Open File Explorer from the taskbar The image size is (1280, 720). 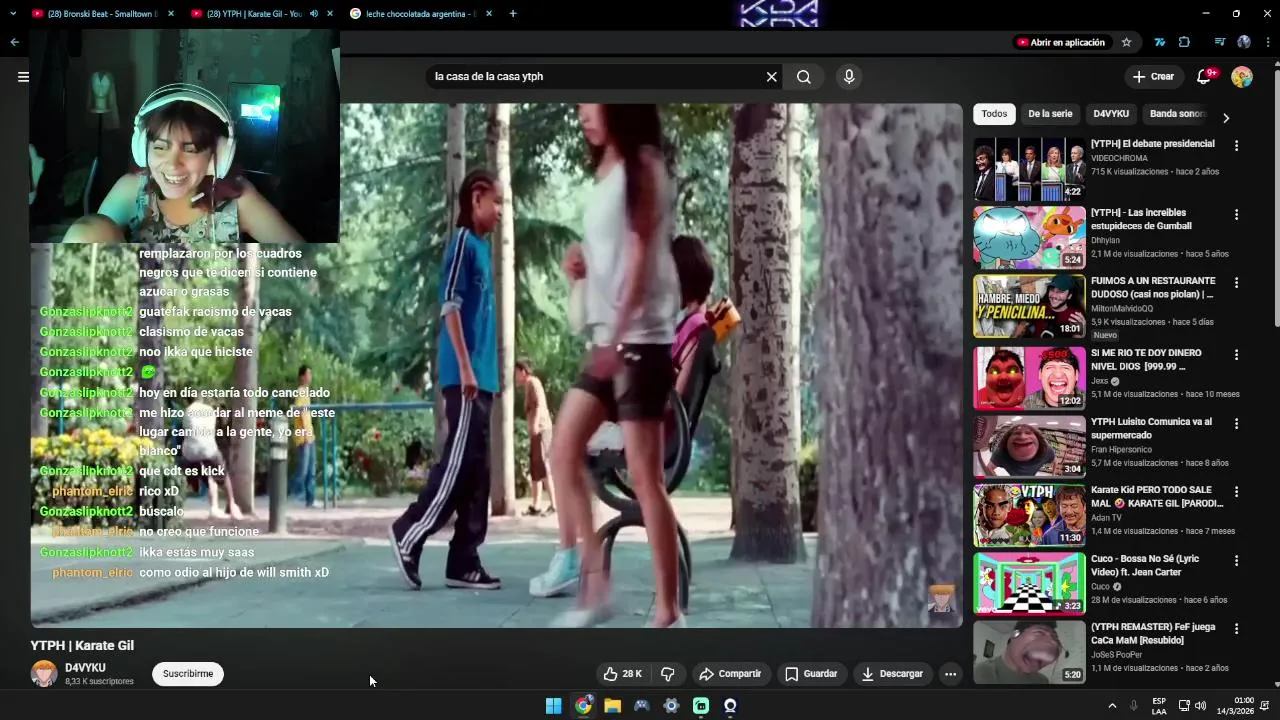pyautogui.click(x=612, y=706)
